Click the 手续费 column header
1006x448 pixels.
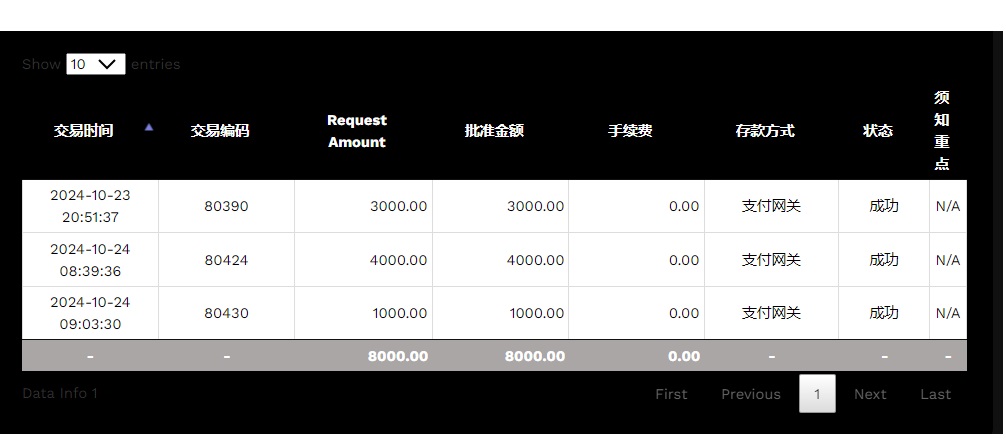[x=630, y=131]
